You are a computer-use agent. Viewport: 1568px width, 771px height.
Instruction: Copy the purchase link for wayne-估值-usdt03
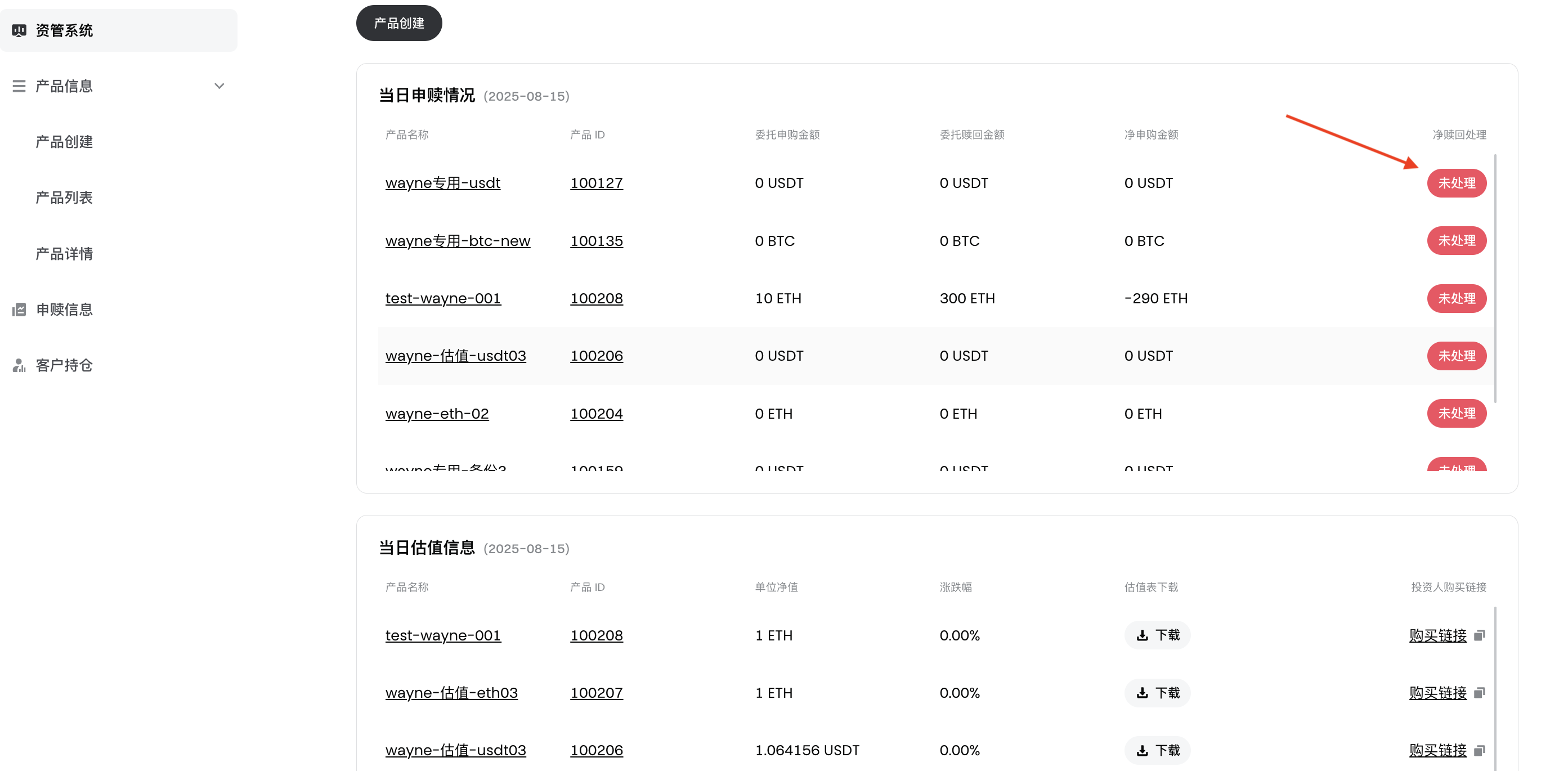(x=1480, y=750)
